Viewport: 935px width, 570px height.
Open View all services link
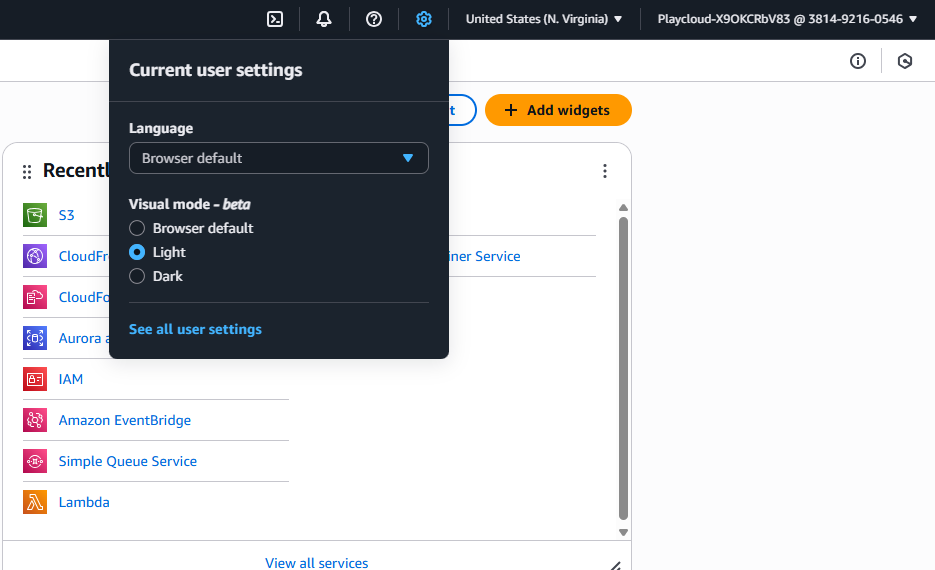[317, 563]
